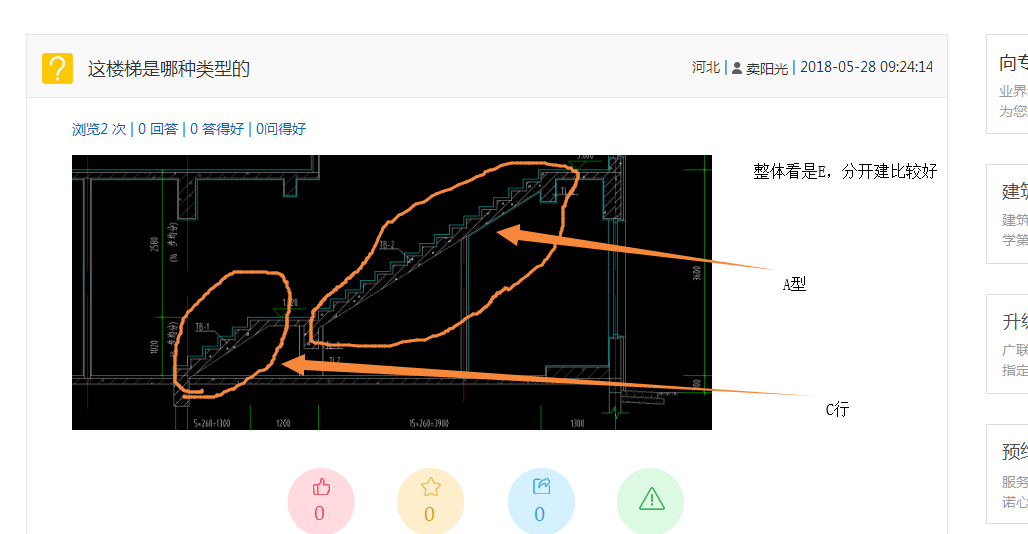1028x534 pixels.
Task: Click the green warning report button
Action: pyautogui.click(x=650, y=501)
